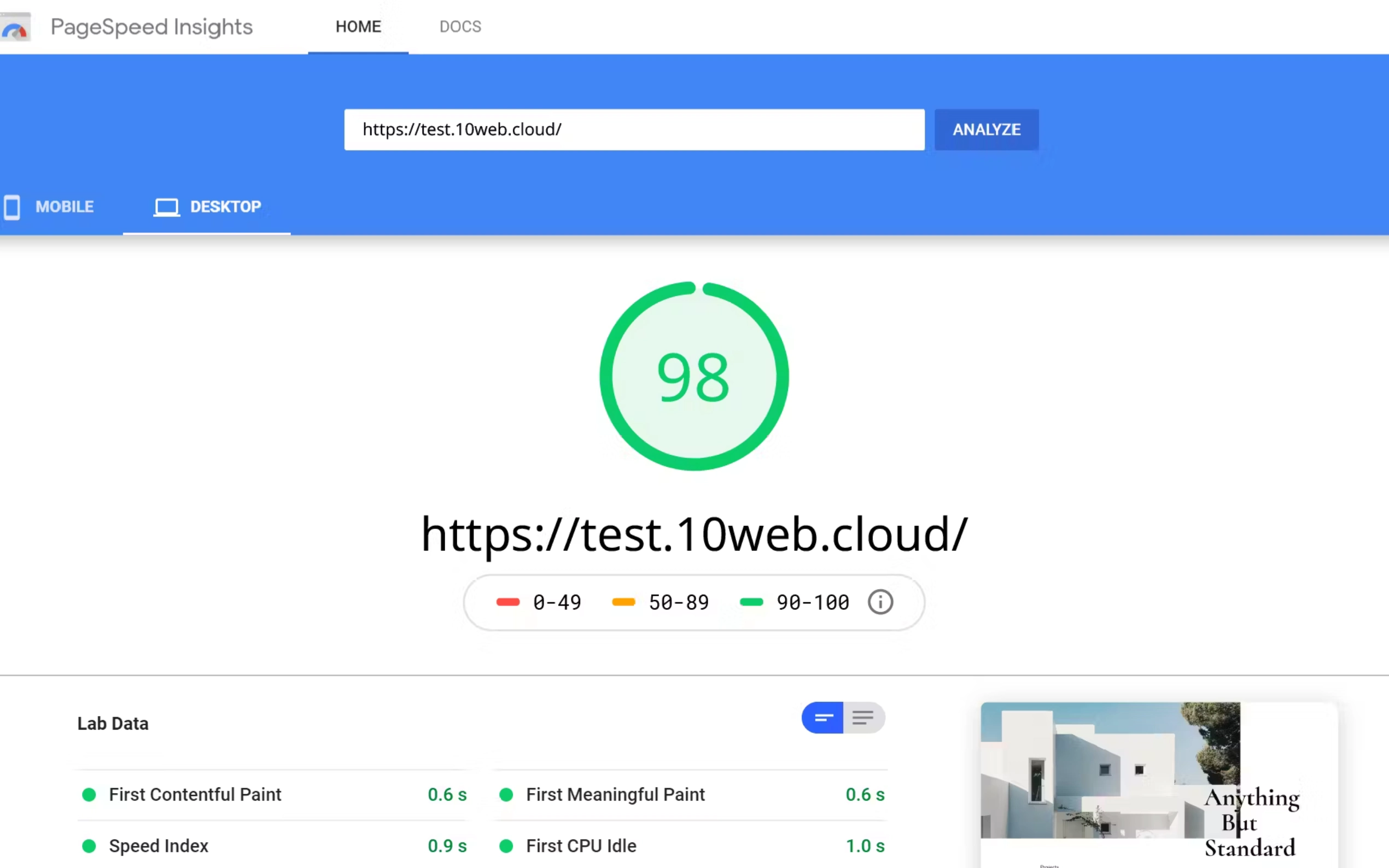Open the page screenshot thumbnail

pos(1159,784)
